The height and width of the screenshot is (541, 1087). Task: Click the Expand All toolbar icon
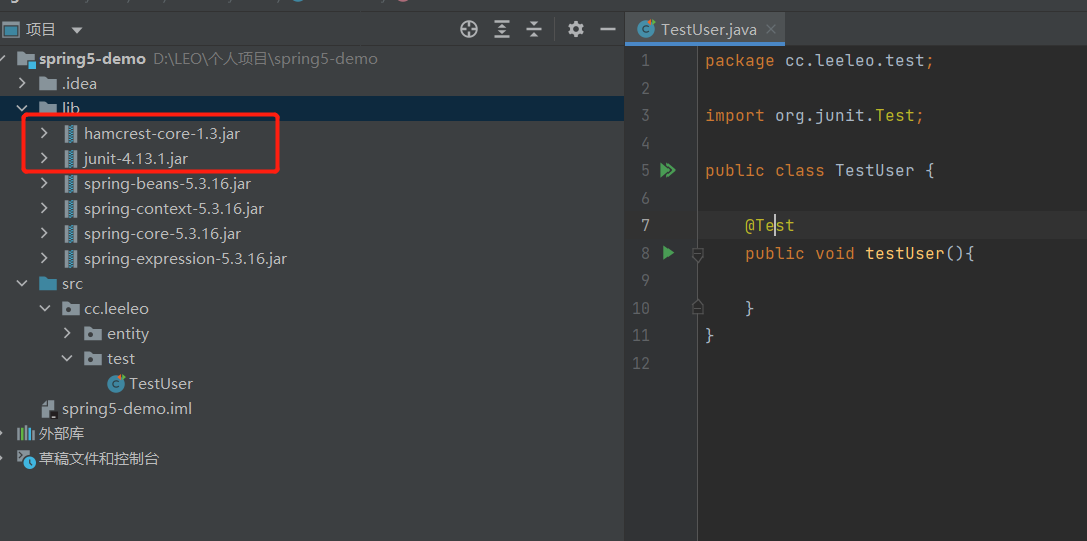coord(502,29)
